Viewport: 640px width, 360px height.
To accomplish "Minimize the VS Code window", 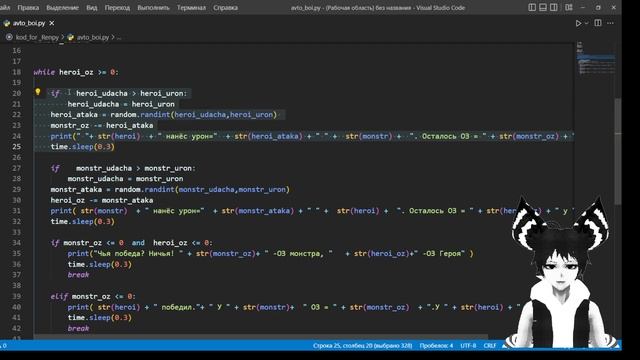I will click(583, 7).
